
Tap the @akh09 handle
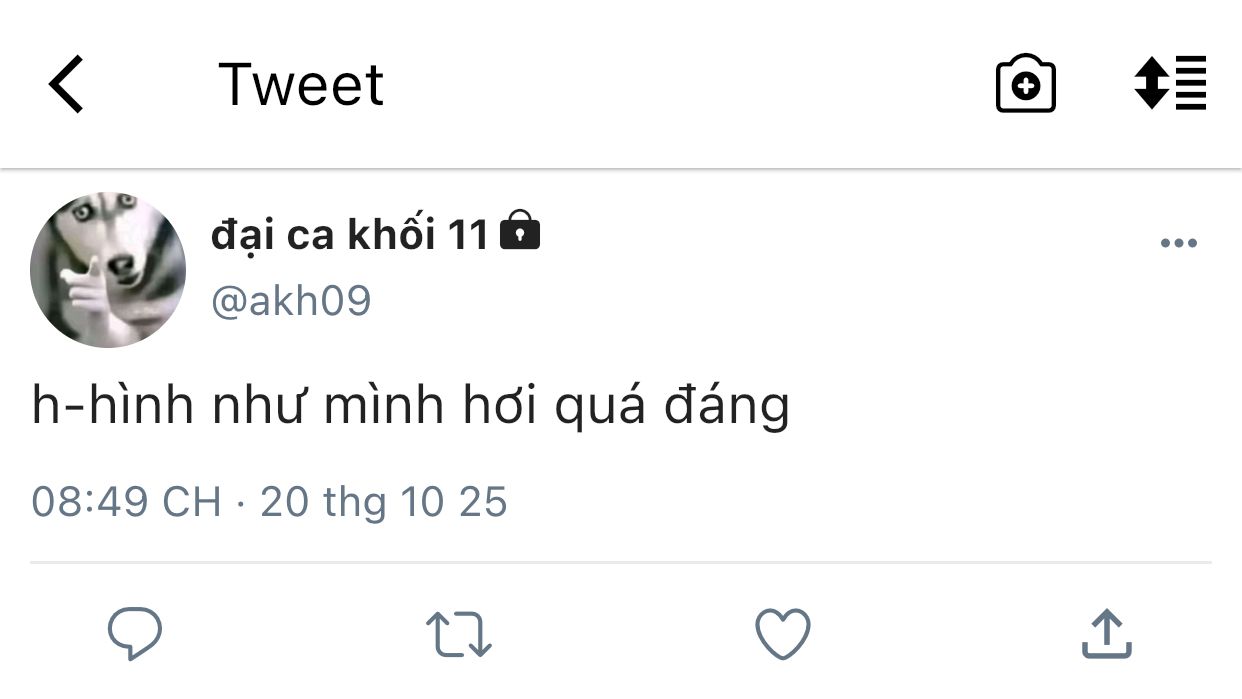[x=291, y=300]
